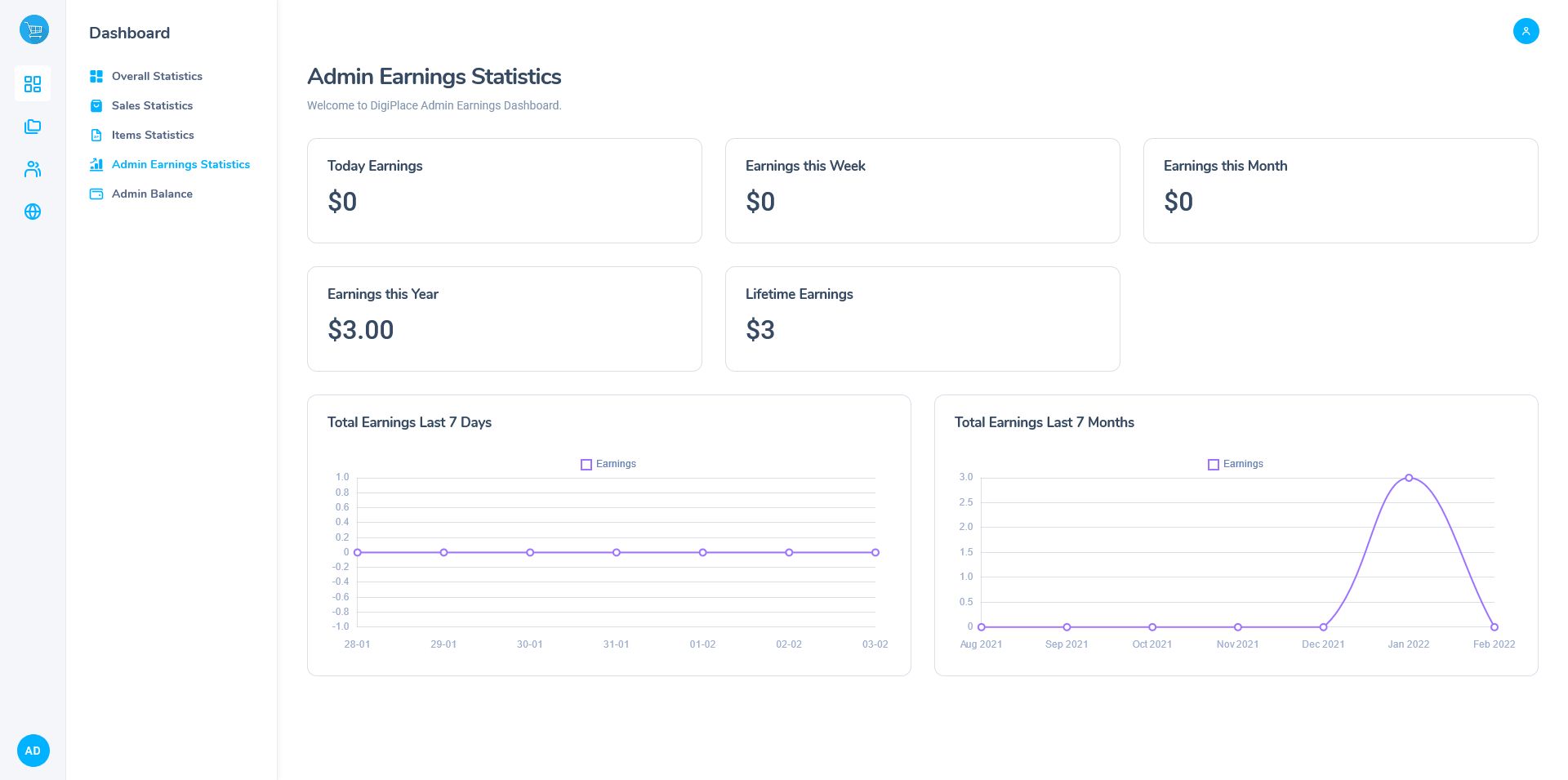Click the 31-01 data point on chart
Viewport: 1568px width, 780px height.
tap(617, 553)
